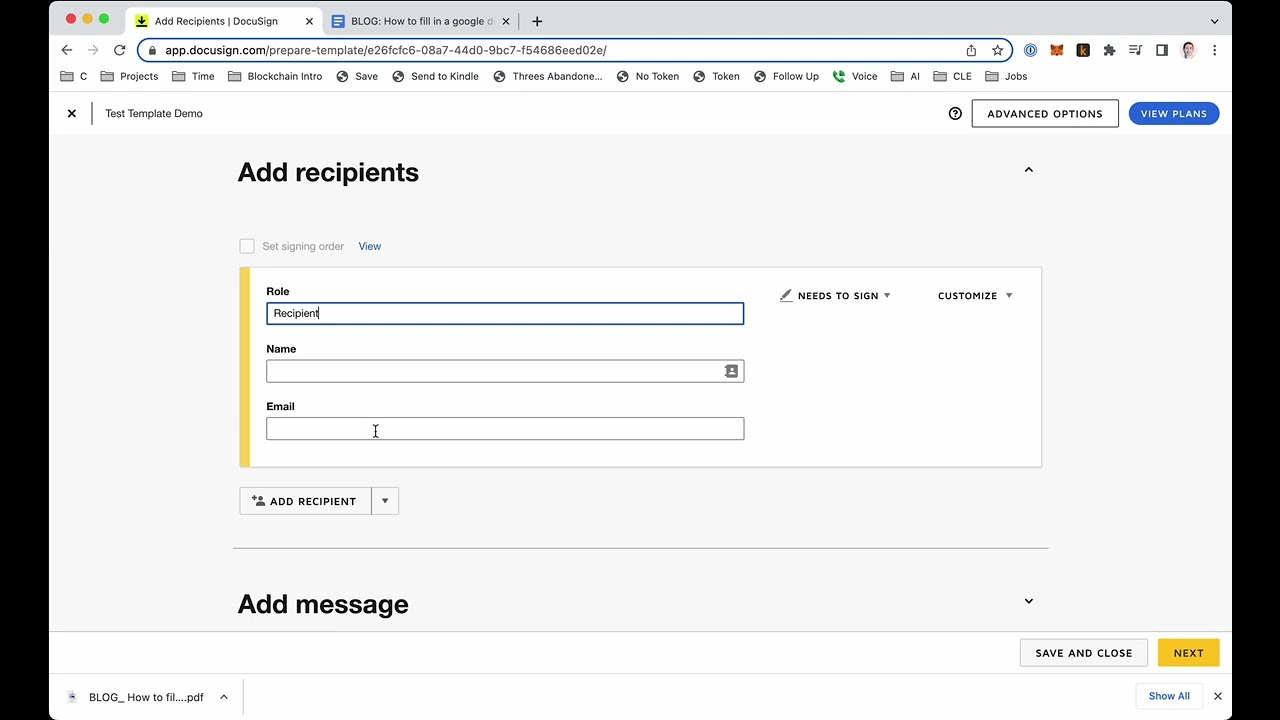1280x720 pixels.
Task: Collapse the Add recipients section
Action: [1028, 170]
